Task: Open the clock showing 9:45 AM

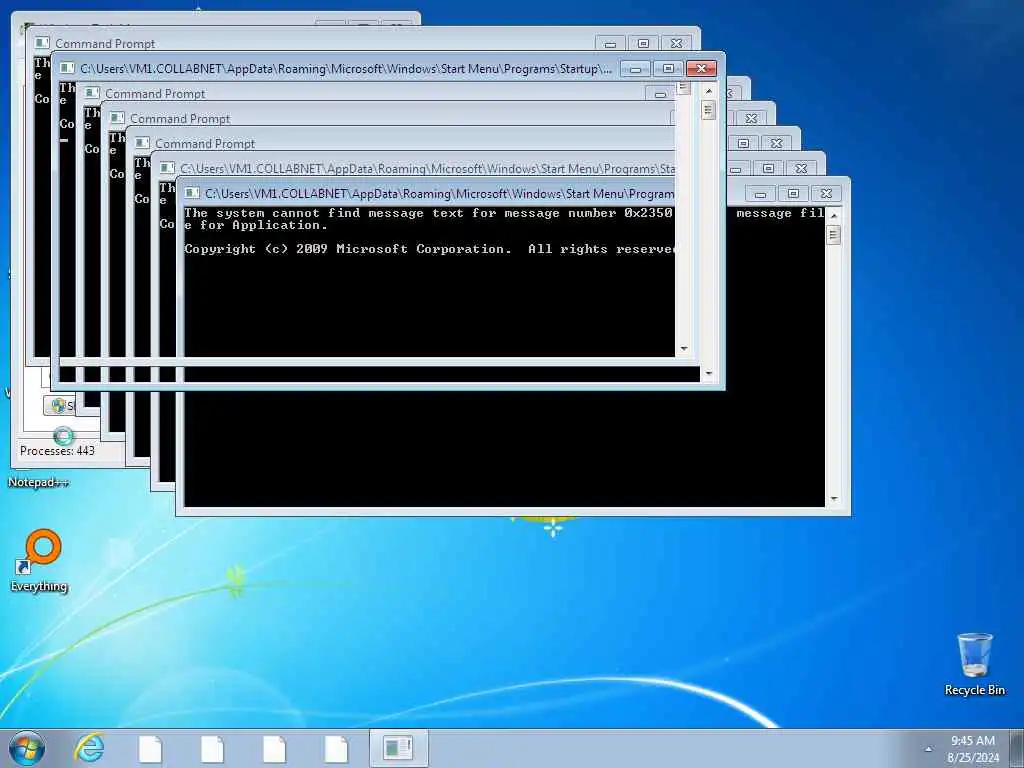Action: (972, 741)
